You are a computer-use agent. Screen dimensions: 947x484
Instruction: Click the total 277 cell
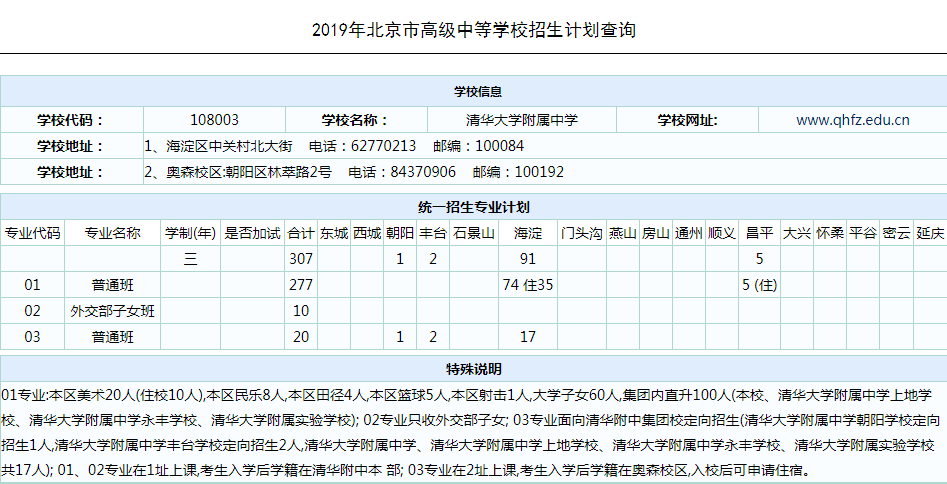pyautogui.click(x=301, y=285)
